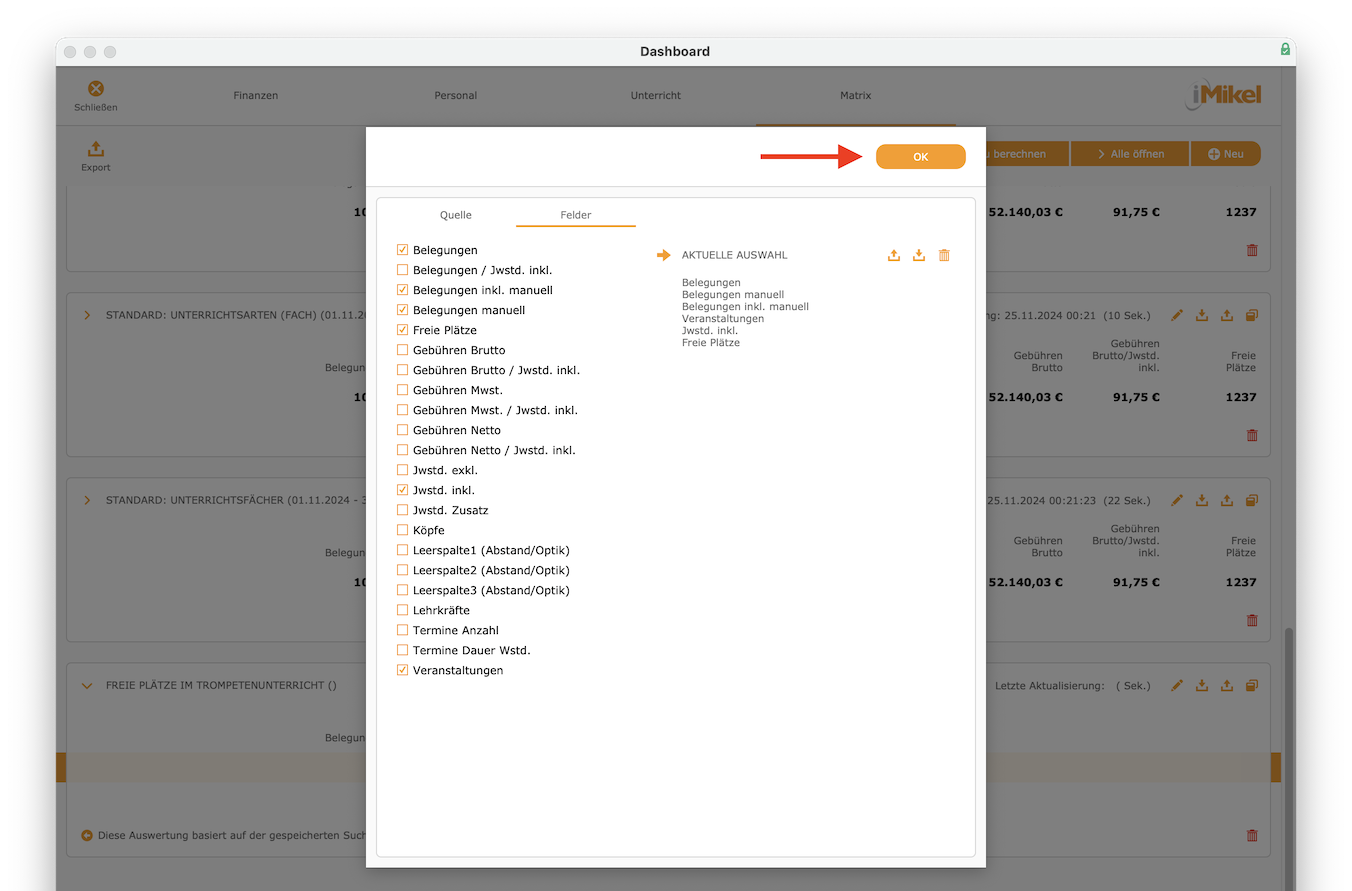Confirm the dialog with the OK button

click(921, 157)
